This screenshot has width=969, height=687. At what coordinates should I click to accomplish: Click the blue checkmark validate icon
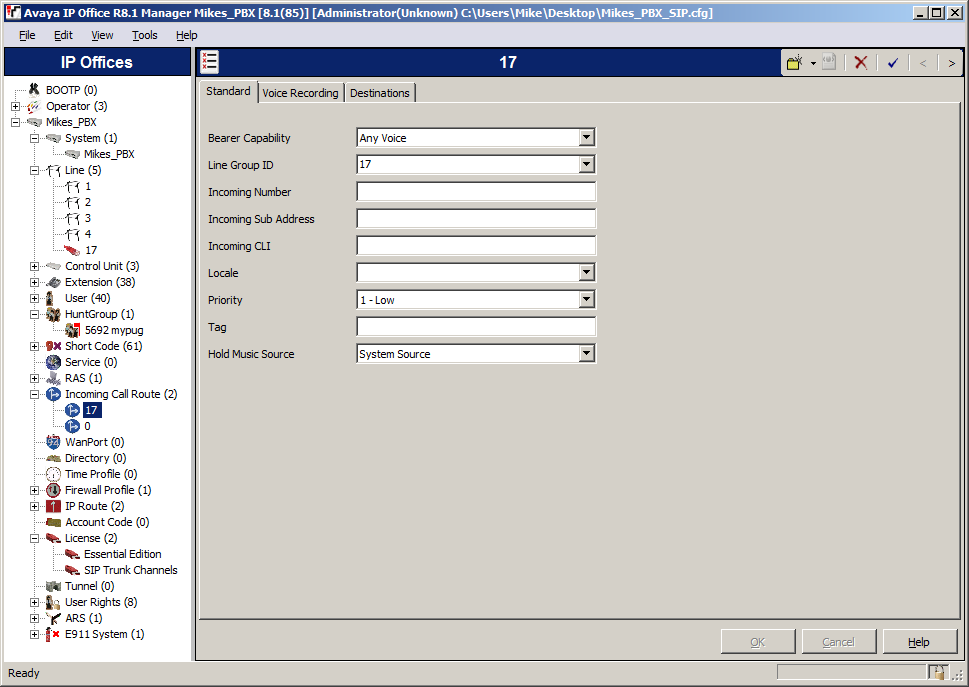click(x=892, y=62)
